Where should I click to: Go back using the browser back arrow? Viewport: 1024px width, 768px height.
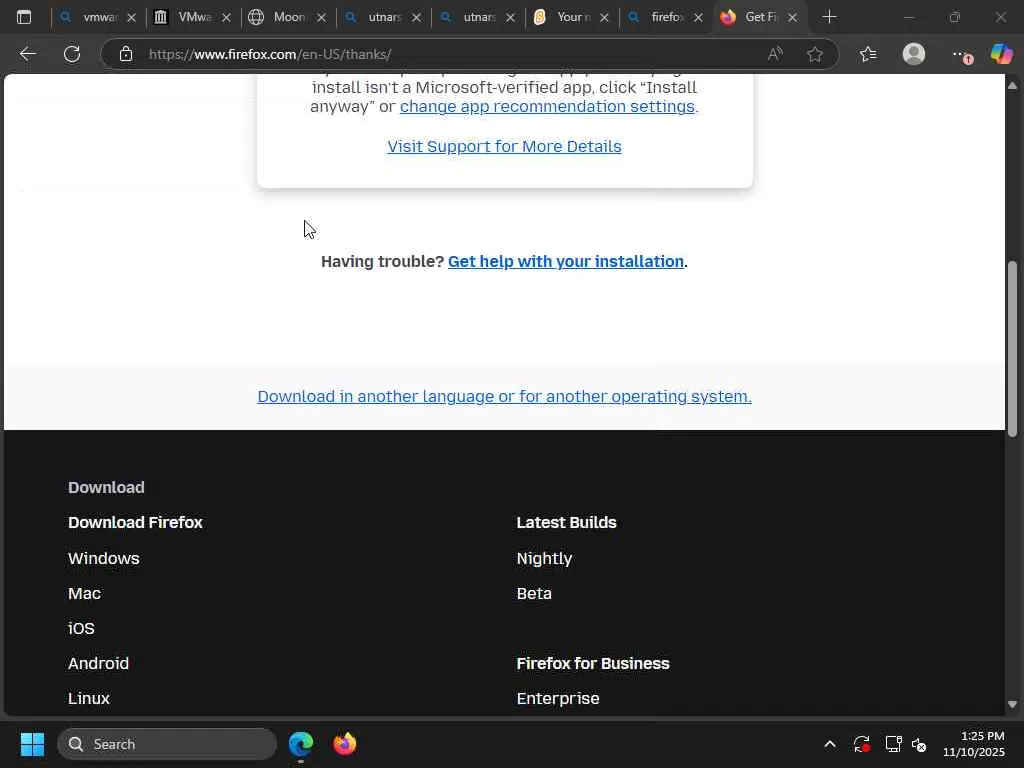pyautogui.click(x=28, y=54)
